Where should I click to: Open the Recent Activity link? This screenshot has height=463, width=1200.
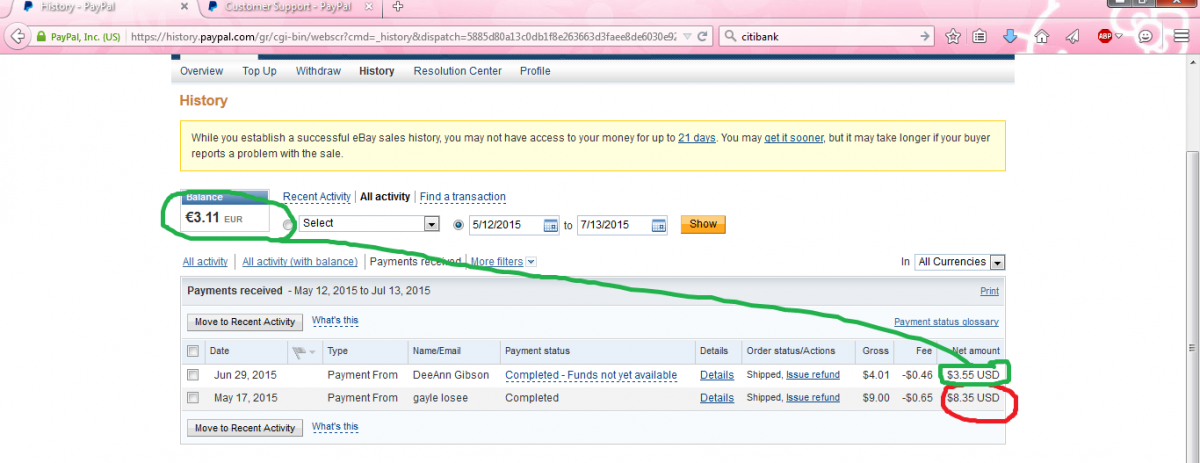(x=317, y=197)
